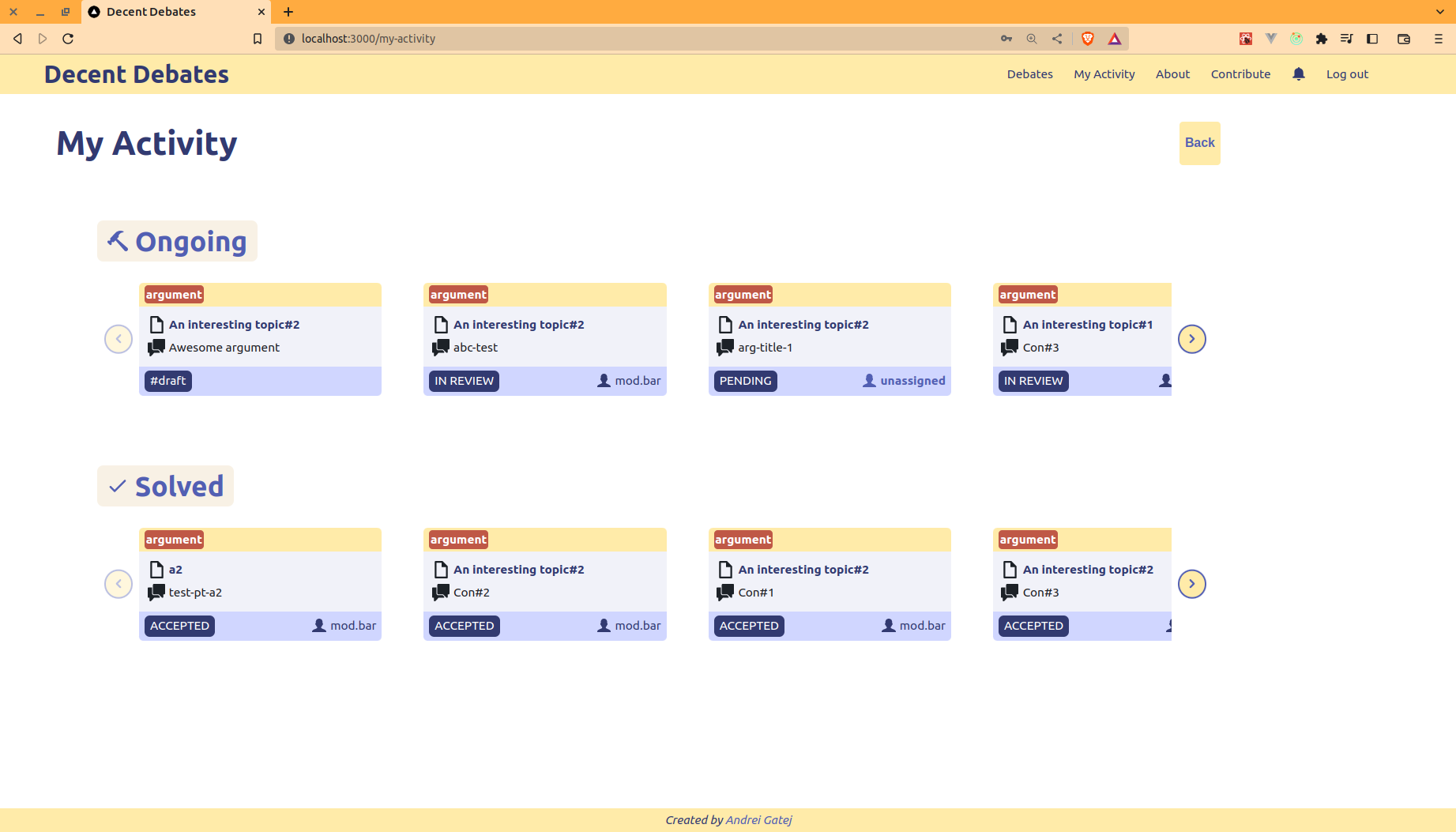Show previous Ongoing items with left chevron
This screenshot has height=832, width=1456.
119,339
